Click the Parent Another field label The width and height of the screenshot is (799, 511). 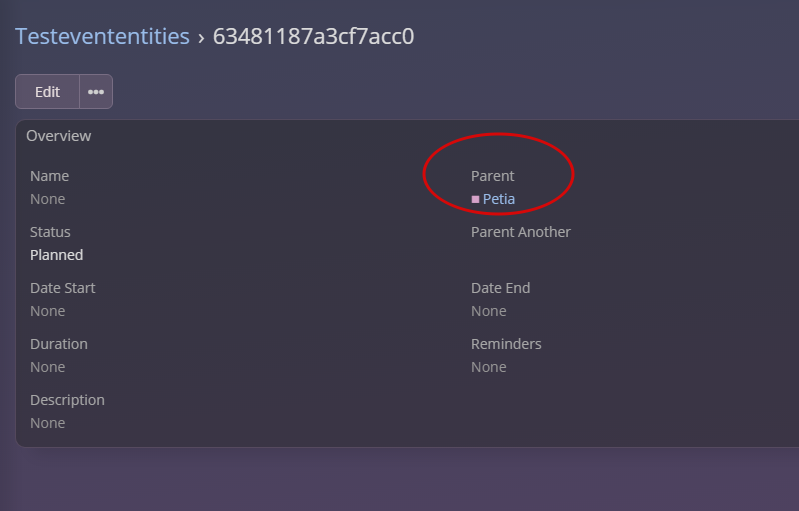[520, 232]
